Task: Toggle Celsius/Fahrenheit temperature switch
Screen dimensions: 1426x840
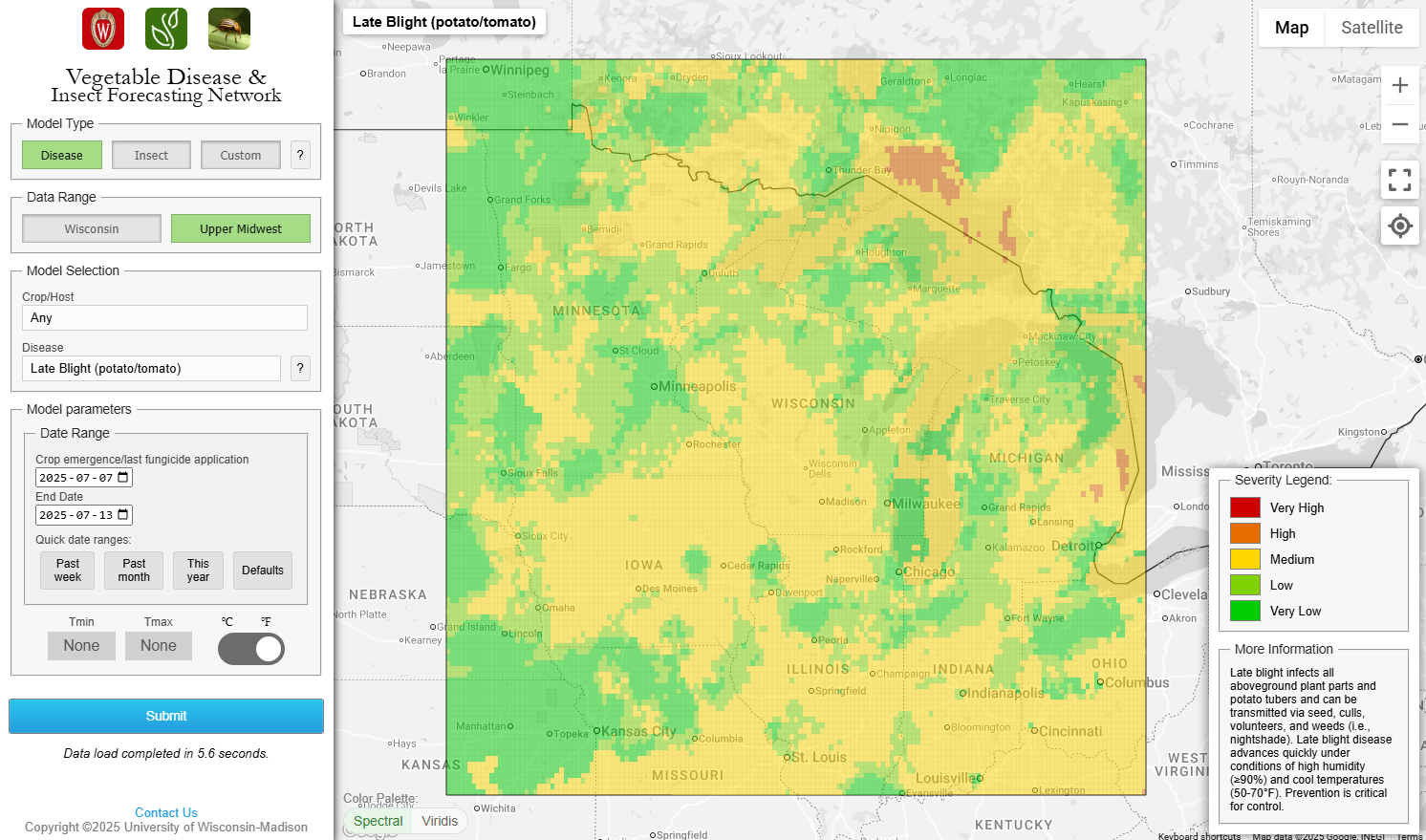Action: coord(251,649)
